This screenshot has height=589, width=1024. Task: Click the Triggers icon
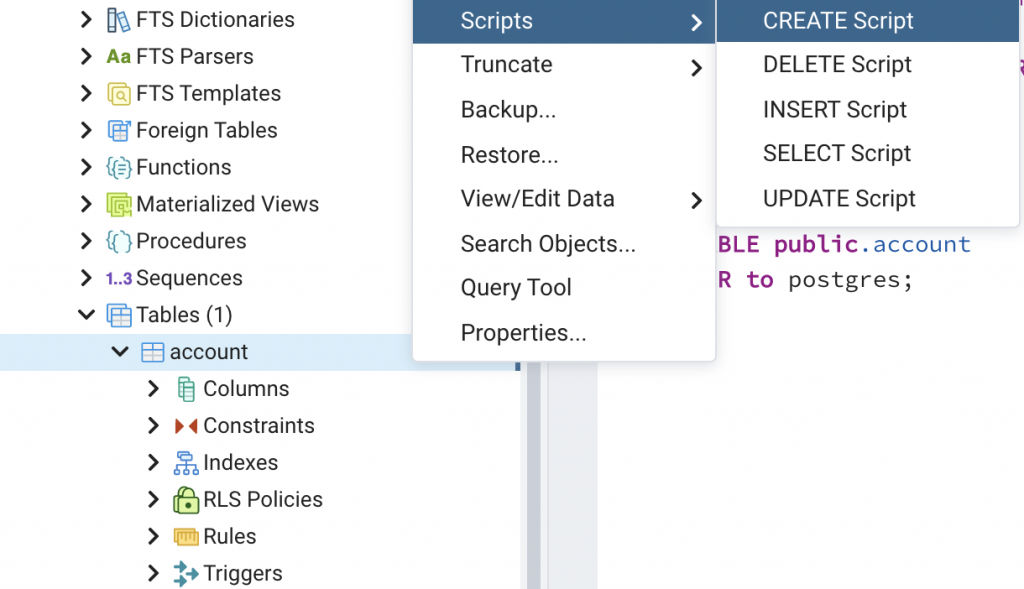[x=186, y=574]
